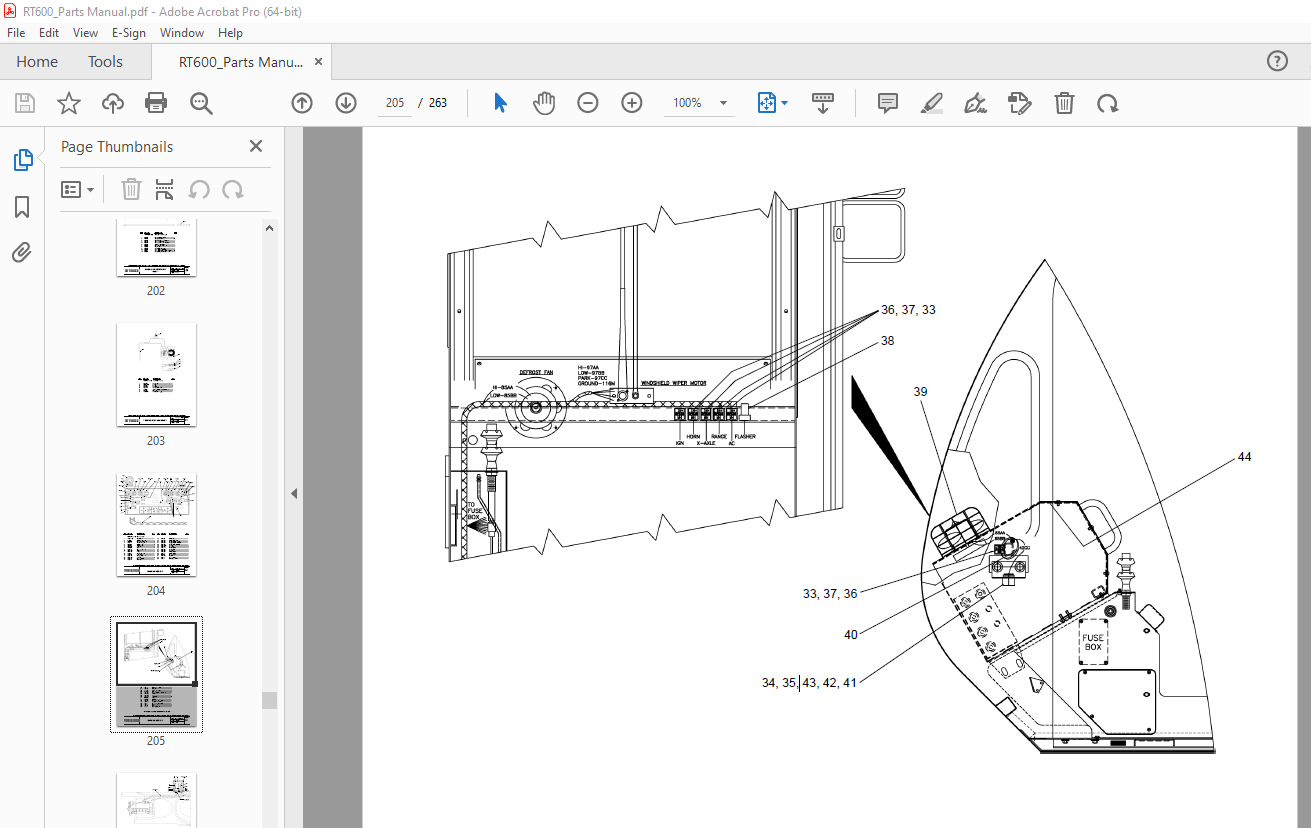1311x828 pixels.
Task: Click the thumbnail panel scrollbar handle
Action: click(270, 700)
